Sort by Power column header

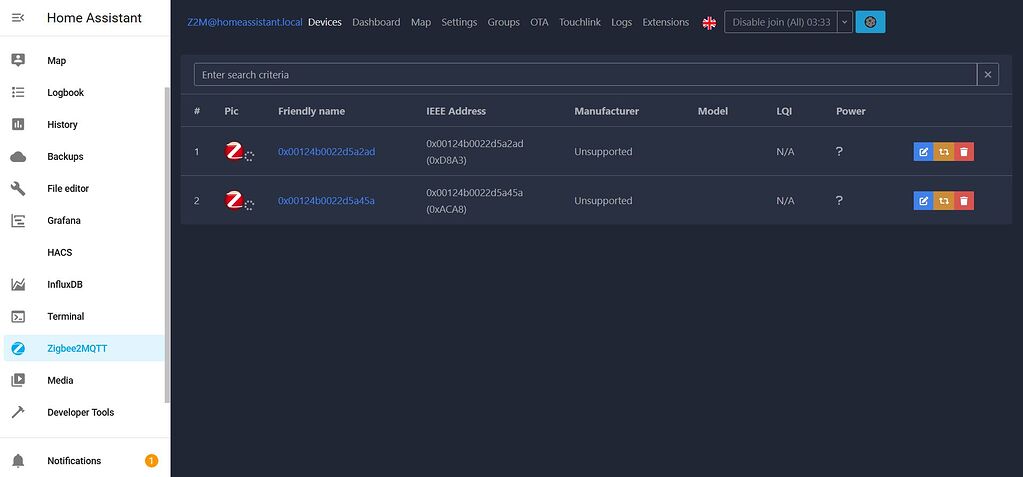pos(851,111)
